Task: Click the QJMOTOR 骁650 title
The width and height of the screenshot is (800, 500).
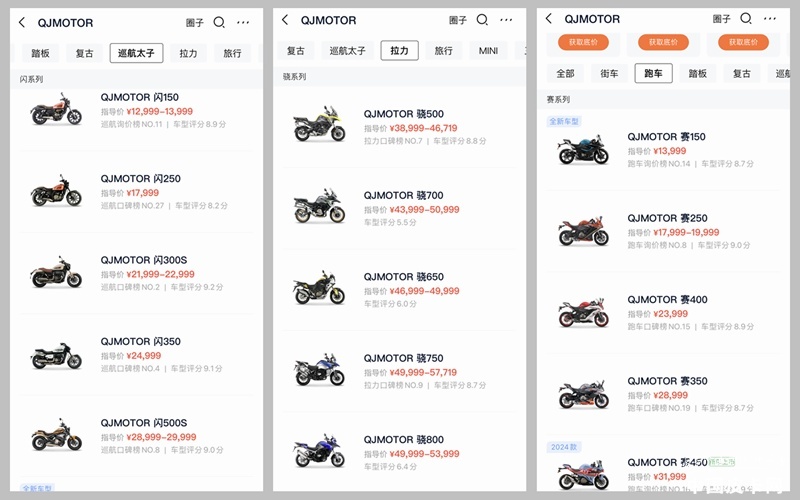Action: [x=404, y=277]
